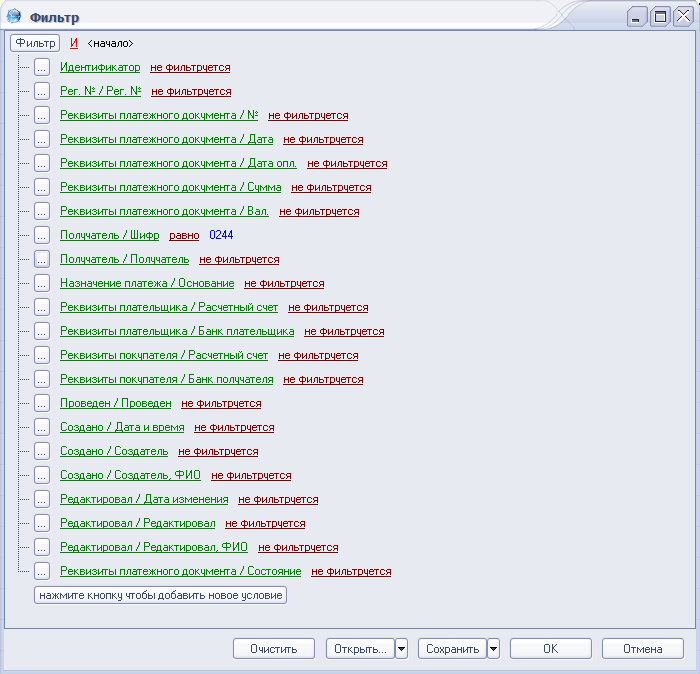Click Назначение платежа / Основание field link
The image size is (700, 674).
point(147,283)
